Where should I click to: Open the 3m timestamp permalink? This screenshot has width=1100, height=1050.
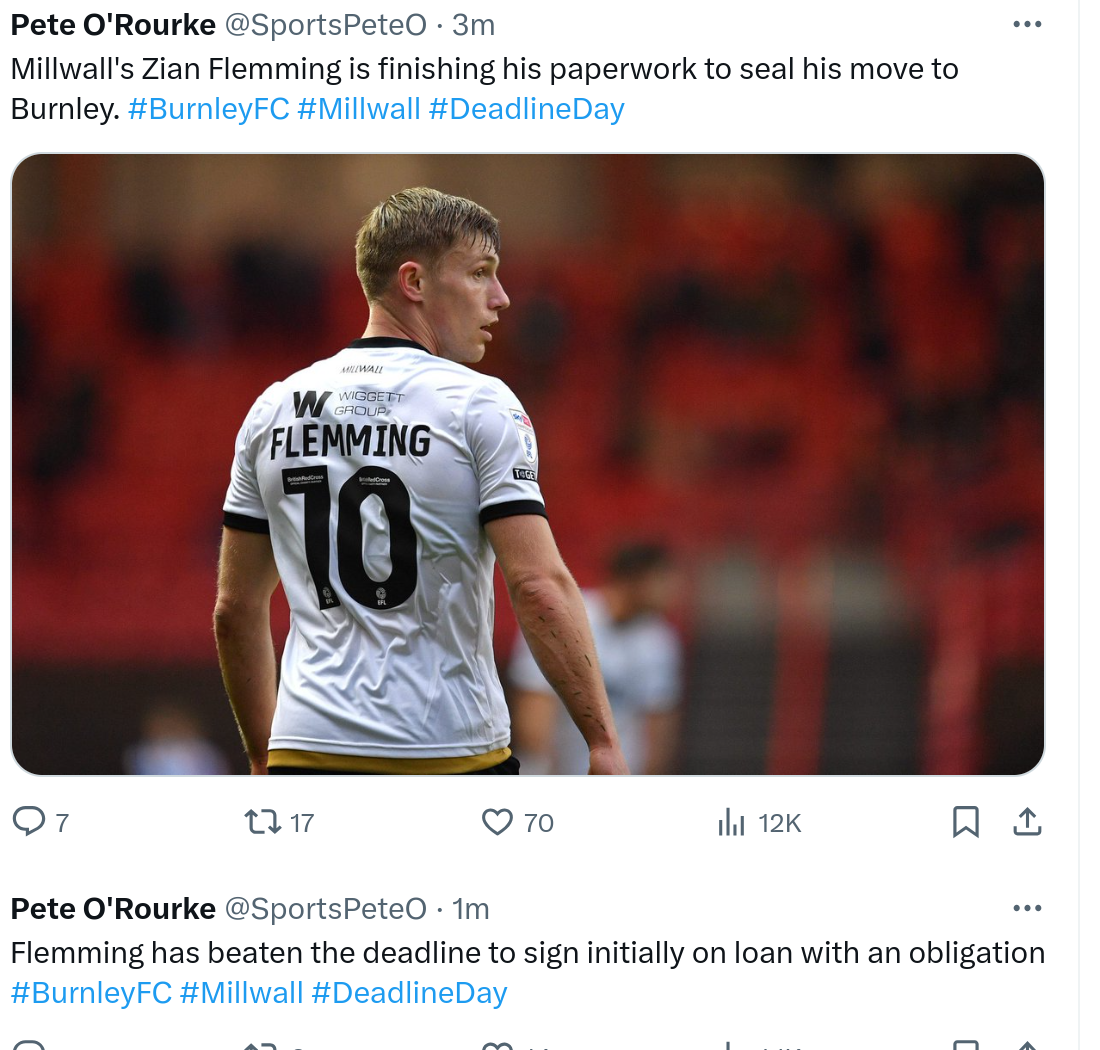[x=474, y=25]
